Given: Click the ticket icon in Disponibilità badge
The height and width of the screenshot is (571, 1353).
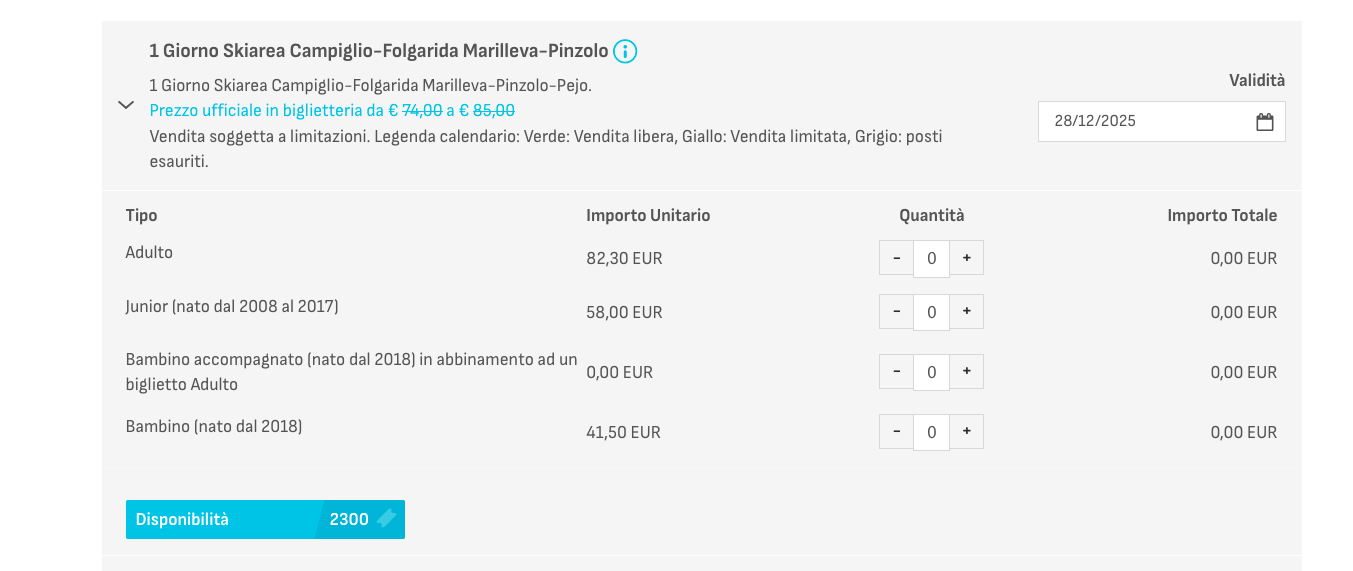Looking at the screenshot, I should [387, 519].
